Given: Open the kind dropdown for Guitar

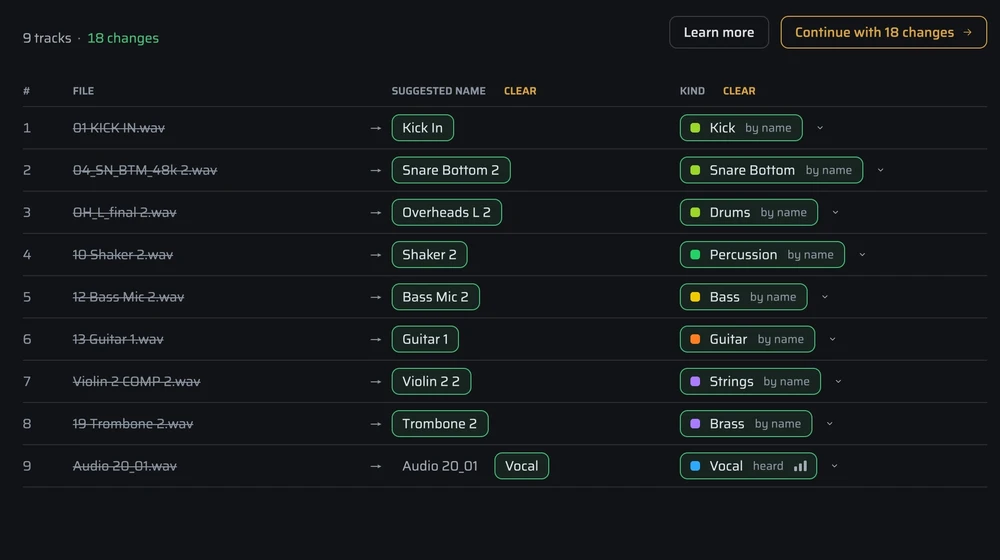Looking at the screenshot, I should pos(832,339).
